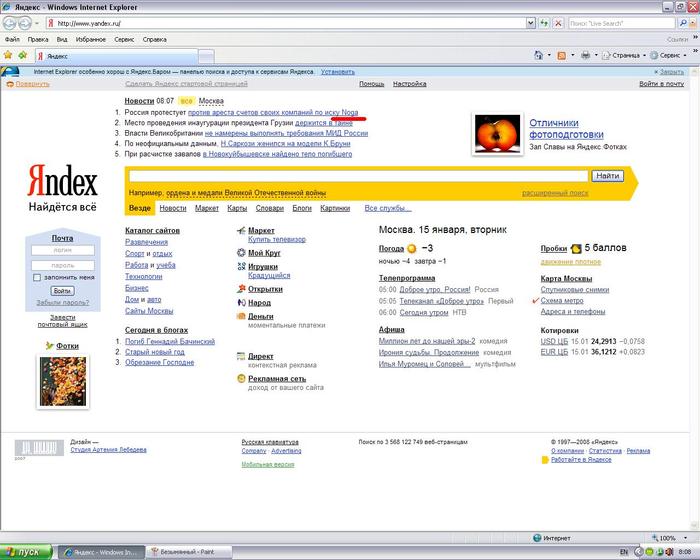Click the Открытки icon
700x560 pixels.
pos(241,289)
